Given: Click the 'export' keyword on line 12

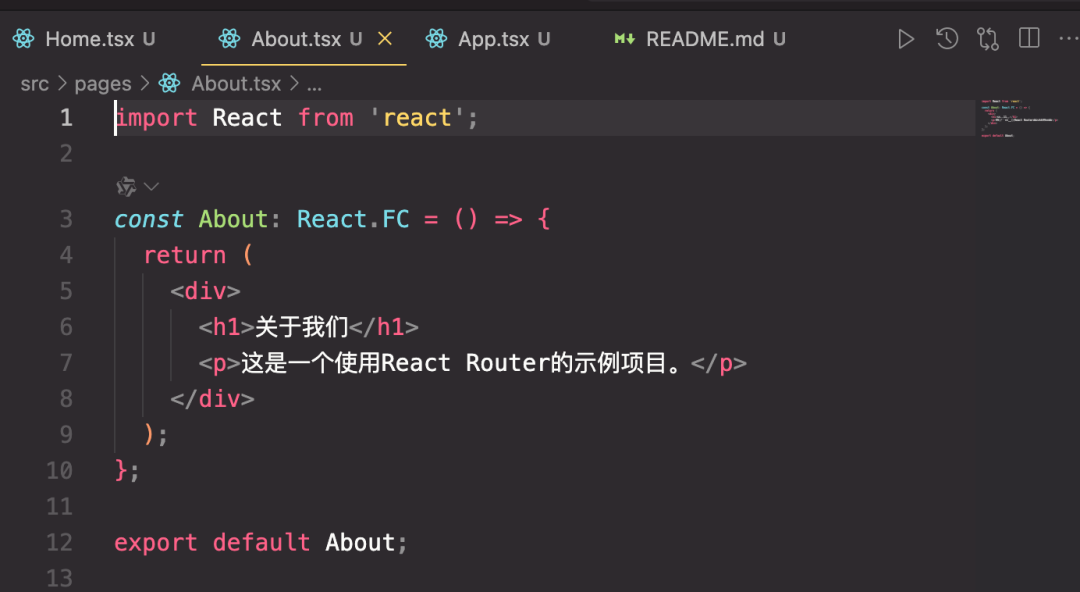Looking at the screenshot, I should pyautogui.click(x=156, y=543).
